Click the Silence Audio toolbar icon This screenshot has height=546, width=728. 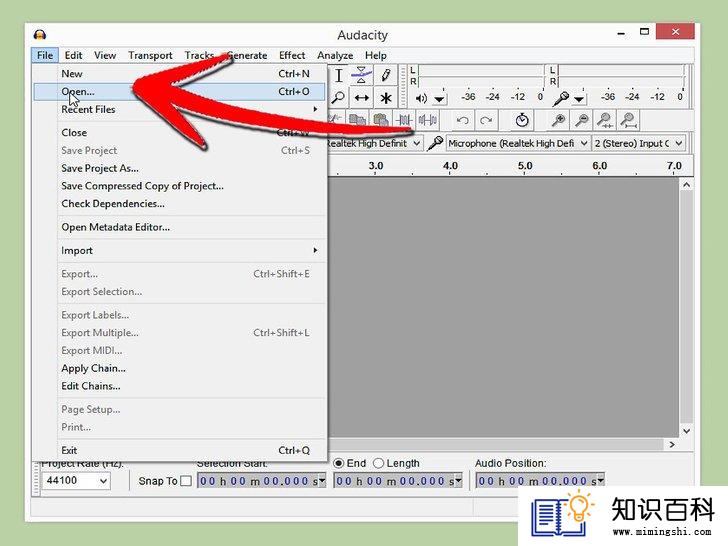428,121
